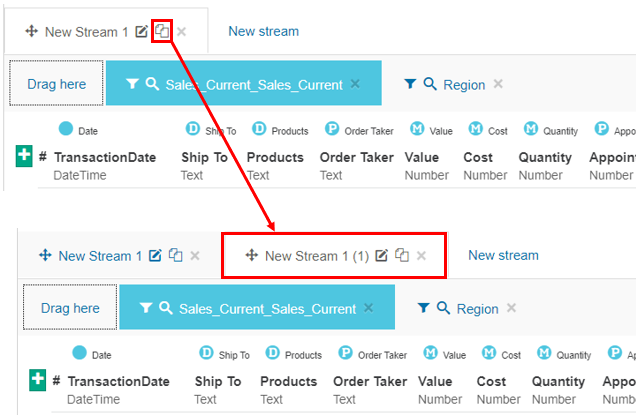Image resolution: width=636 pixels, height=415 pixels.
Task: Click the green plus icon in upper panel
Action: pyautogui.click(x=24, y=156)
